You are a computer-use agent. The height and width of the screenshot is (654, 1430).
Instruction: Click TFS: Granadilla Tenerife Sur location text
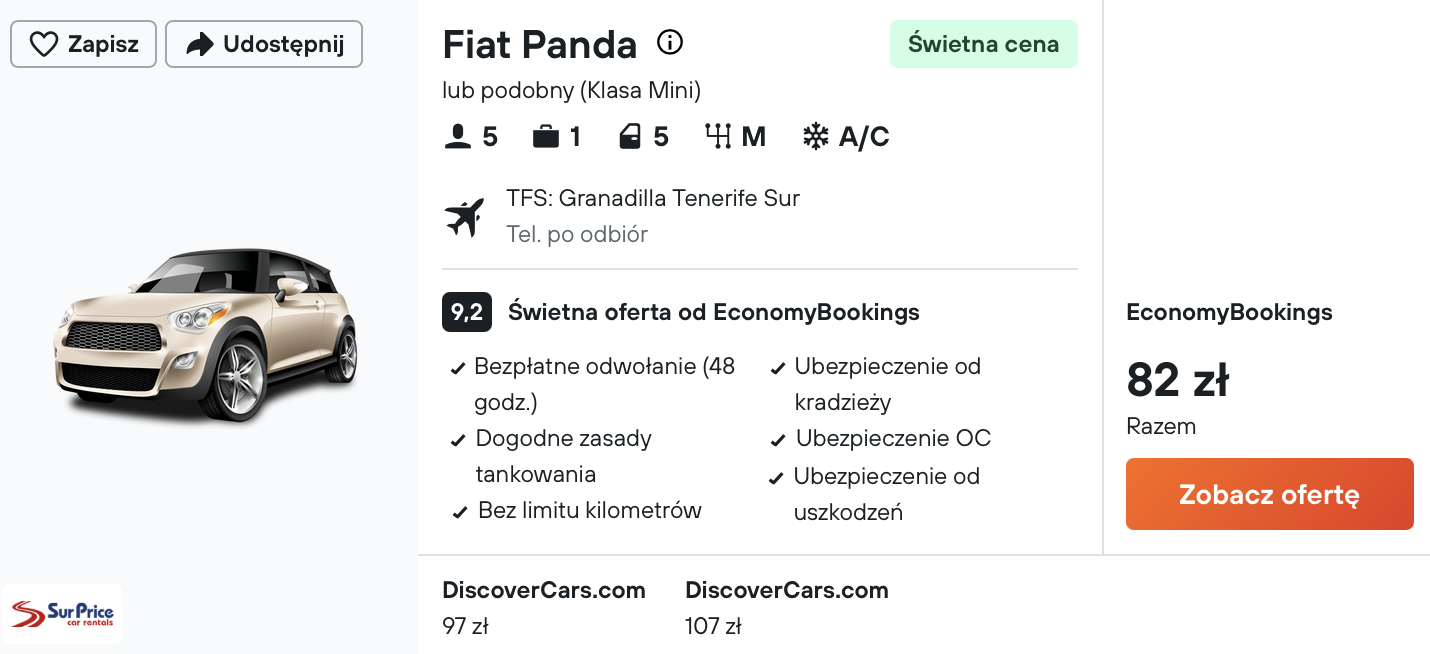[653, 198]
